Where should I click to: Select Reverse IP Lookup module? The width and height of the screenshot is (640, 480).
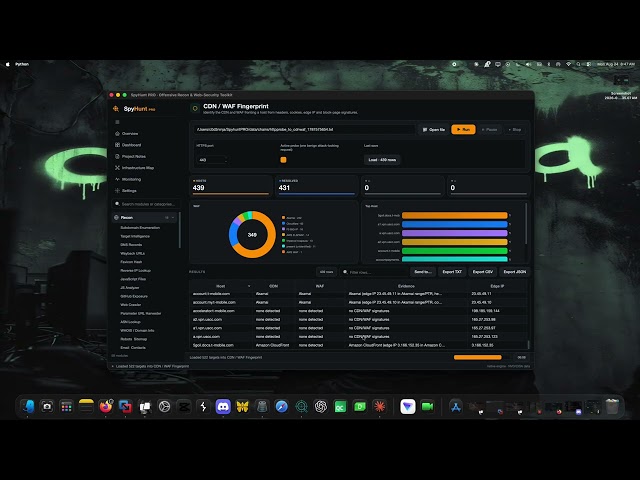pyautogui.click(x=136, y=271)
